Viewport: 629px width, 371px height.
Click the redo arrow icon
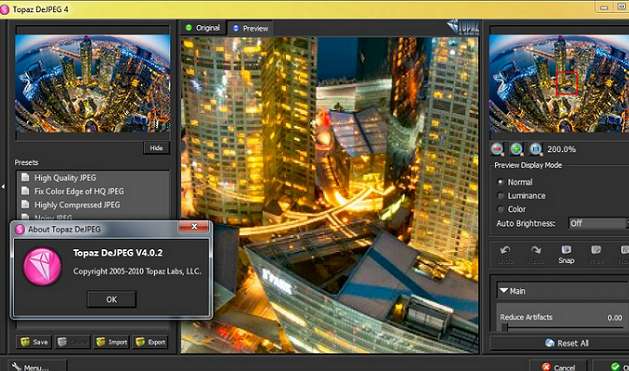coord(536,251)
